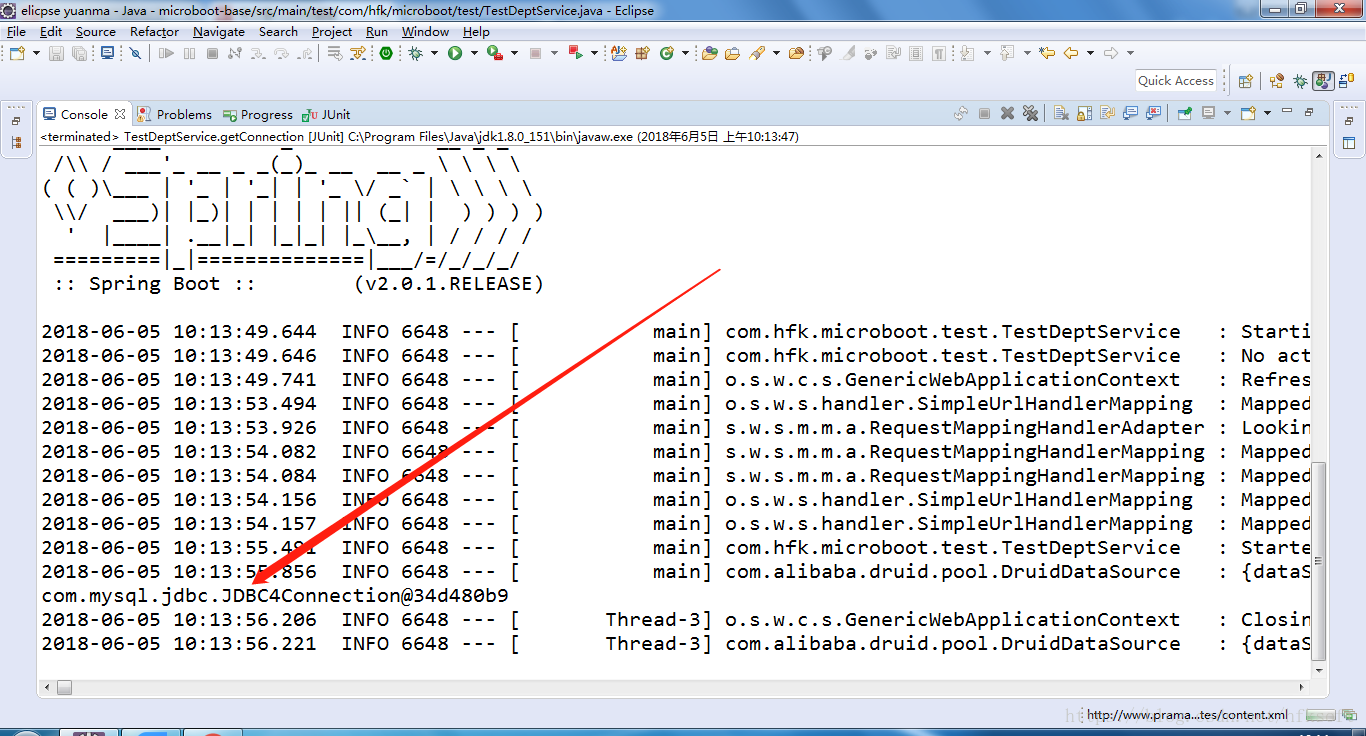This screenshot has width=1366, height=736.
Task: Click the Open Type icon
Action: [709, 53]
